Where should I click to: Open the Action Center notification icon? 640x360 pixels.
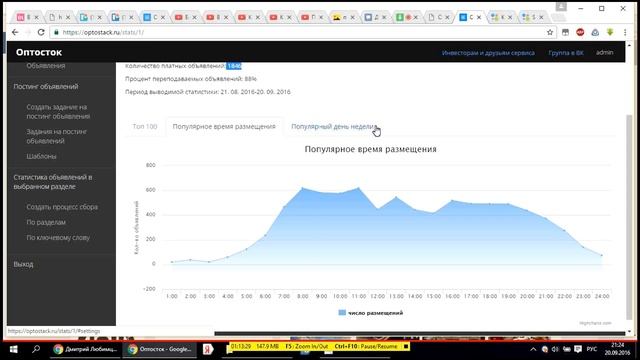578,349
